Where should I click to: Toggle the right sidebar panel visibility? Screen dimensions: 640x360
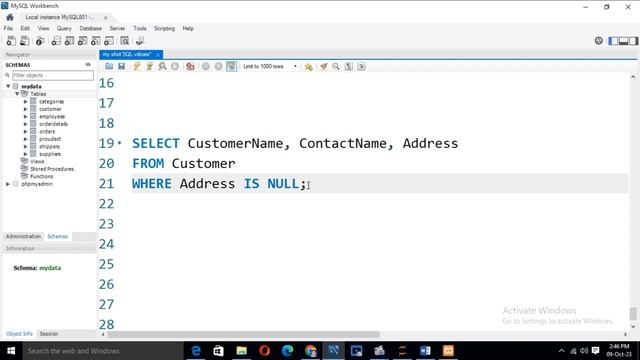pyautogui.click(x=633, y=41)
